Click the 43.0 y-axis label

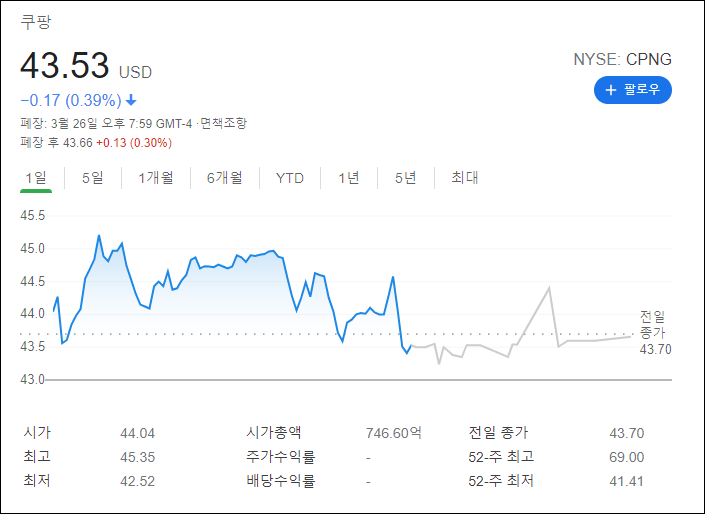point(32,380)
